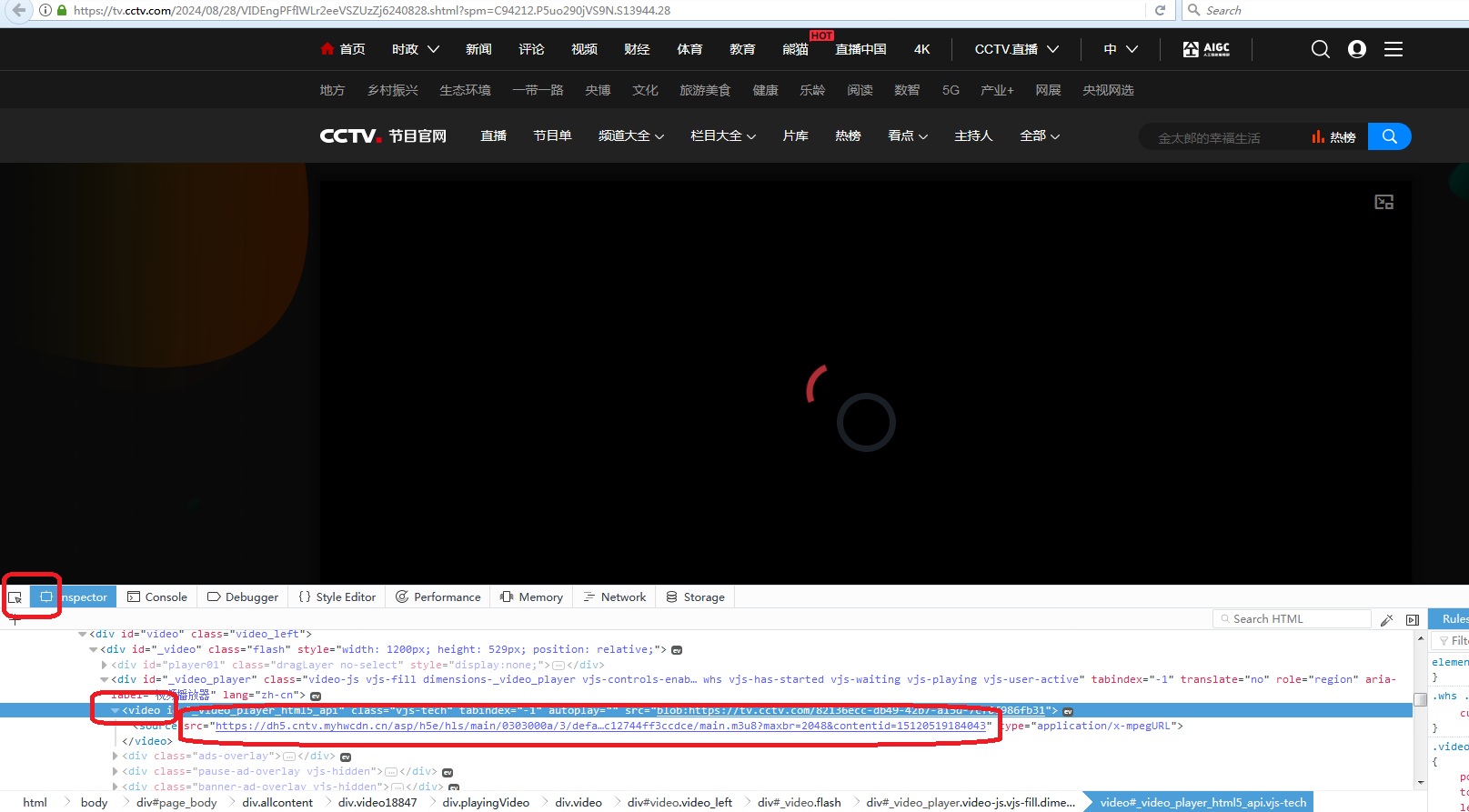Click the markup view vertical scrollbar thumb
The image size is (1469, 812).
click(1420, 699)
